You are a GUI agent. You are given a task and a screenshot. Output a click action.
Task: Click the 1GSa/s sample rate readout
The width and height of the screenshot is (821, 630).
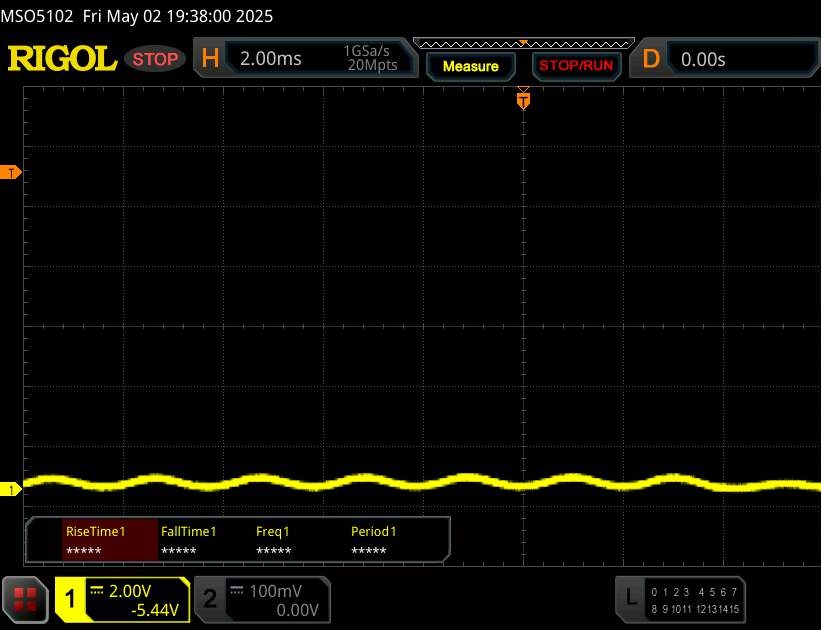(367, 51)
